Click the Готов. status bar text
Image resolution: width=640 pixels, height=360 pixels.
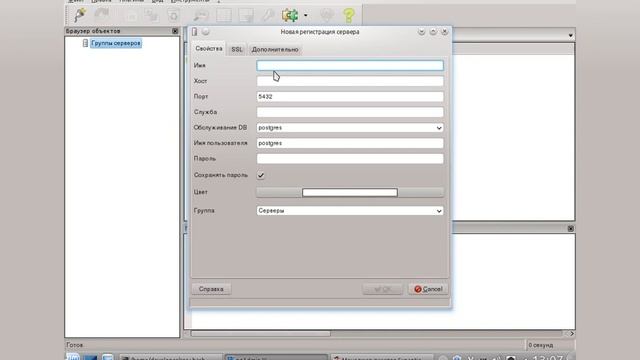click(x=75, y=345)
